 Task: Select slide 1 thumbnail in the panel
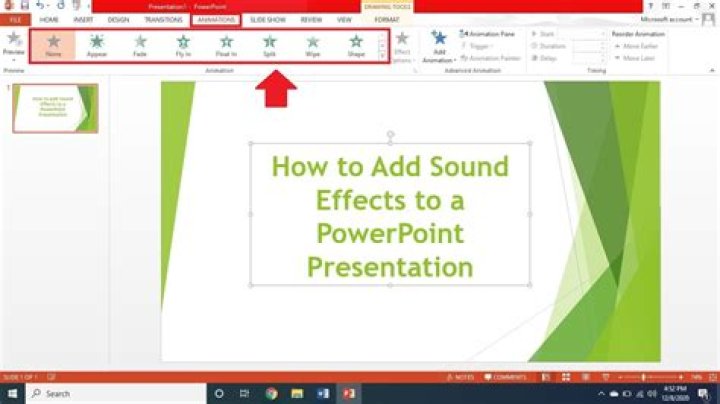click(x=56, y=108)
